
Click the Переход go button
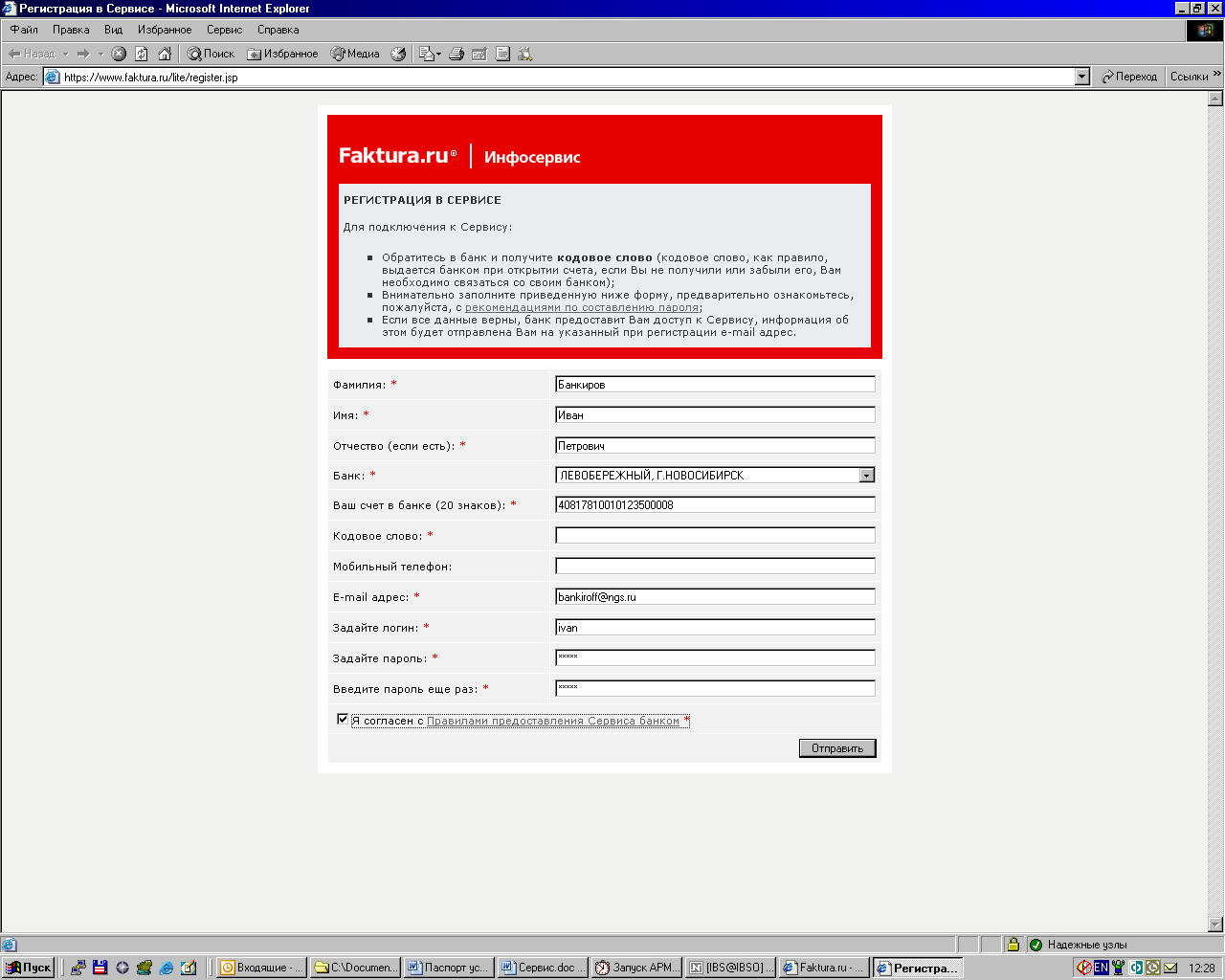pyautogui.click(x=1129, y=77)
